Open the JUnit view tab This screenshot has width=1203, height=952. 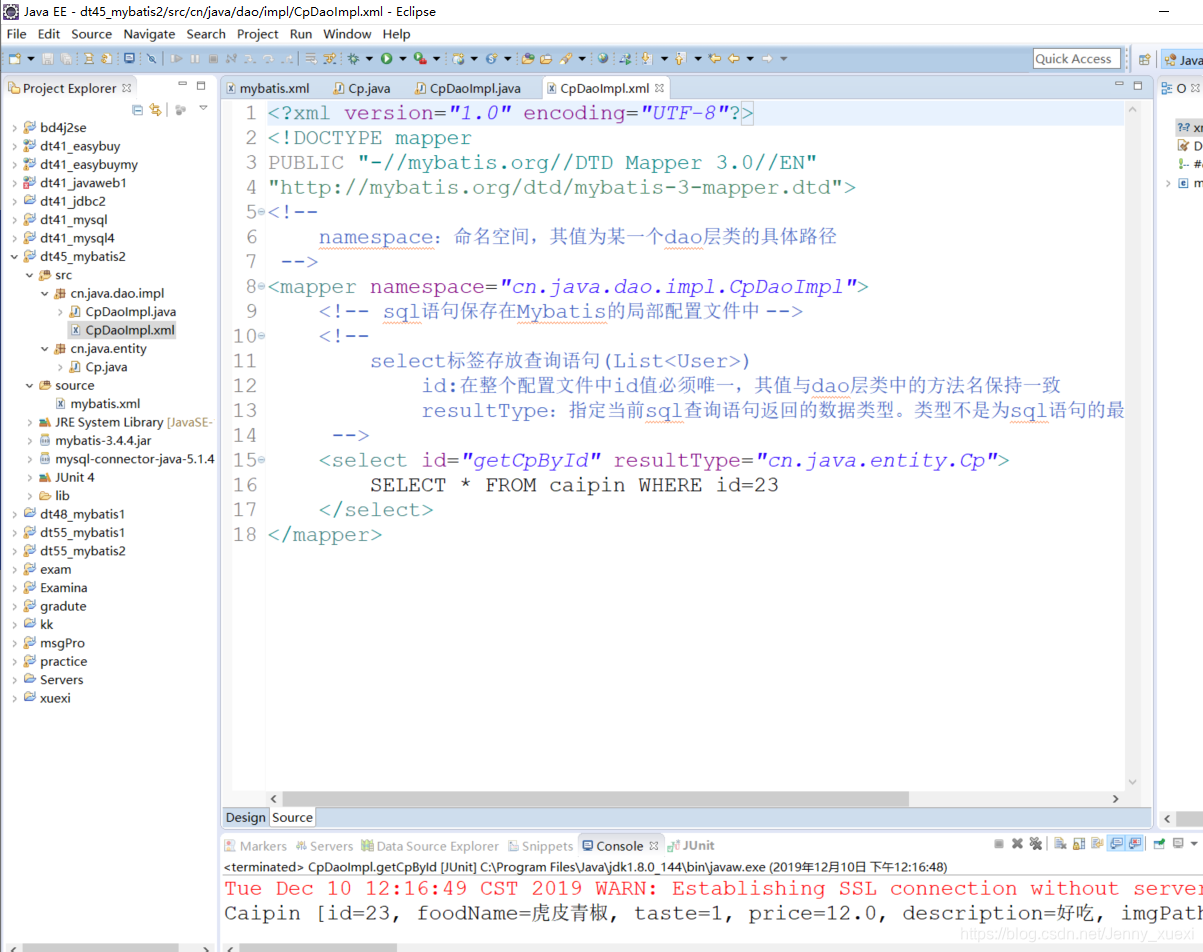point(692,846)
